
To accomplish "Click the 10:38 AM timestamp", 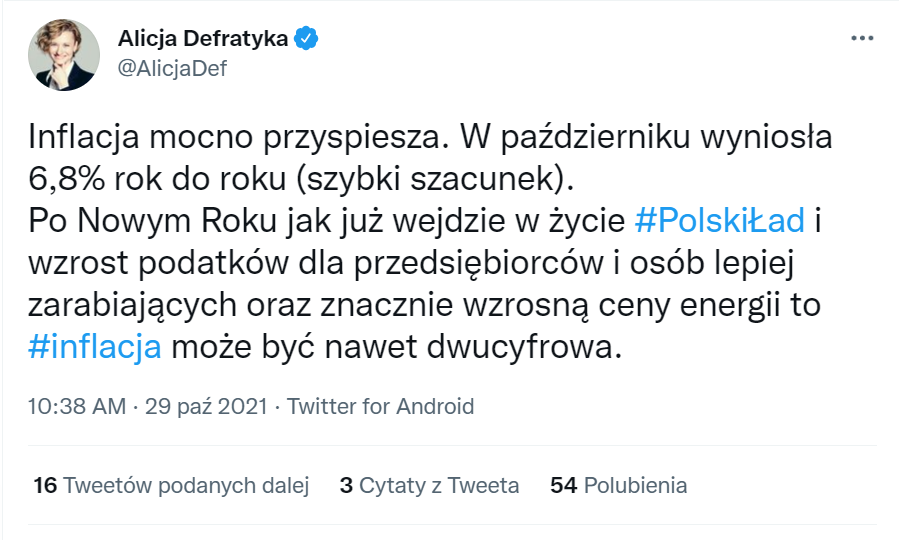I will (x=77, y=407).
